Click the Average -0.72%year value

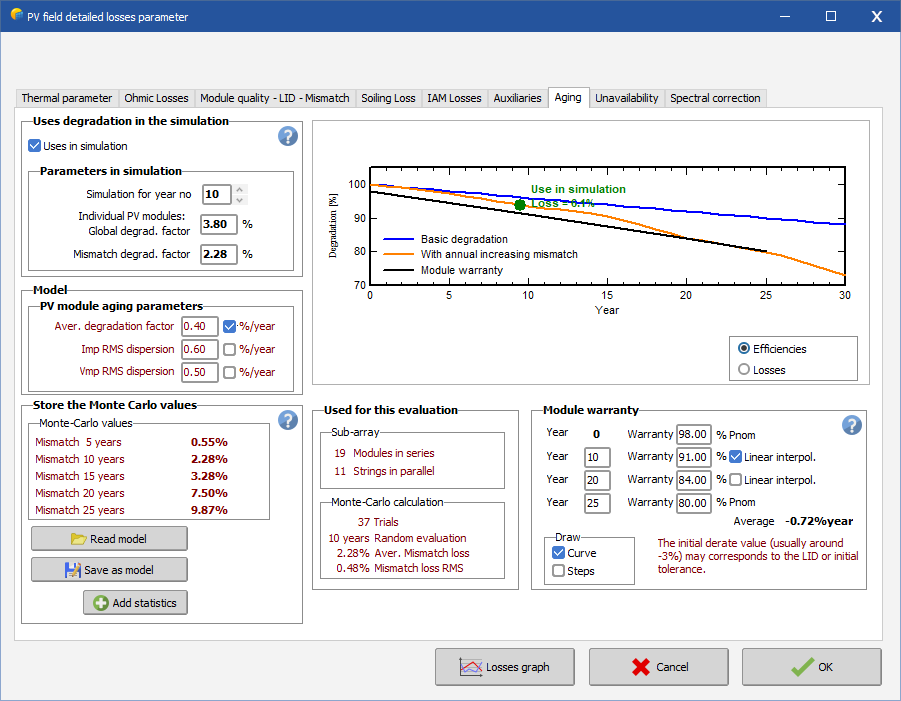coord(819,521)
